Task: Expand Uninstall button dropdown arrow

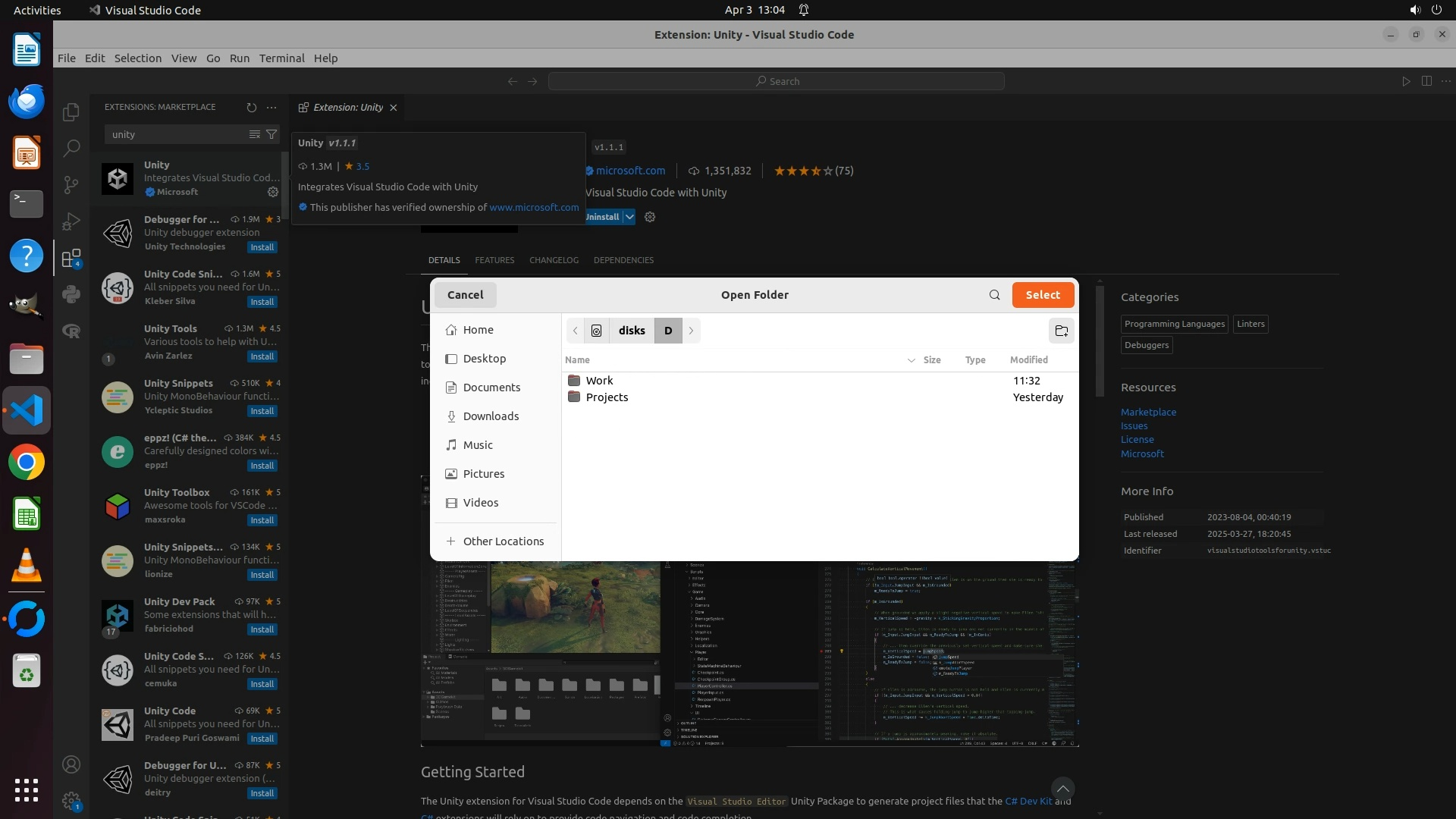Action: (629, 217)
